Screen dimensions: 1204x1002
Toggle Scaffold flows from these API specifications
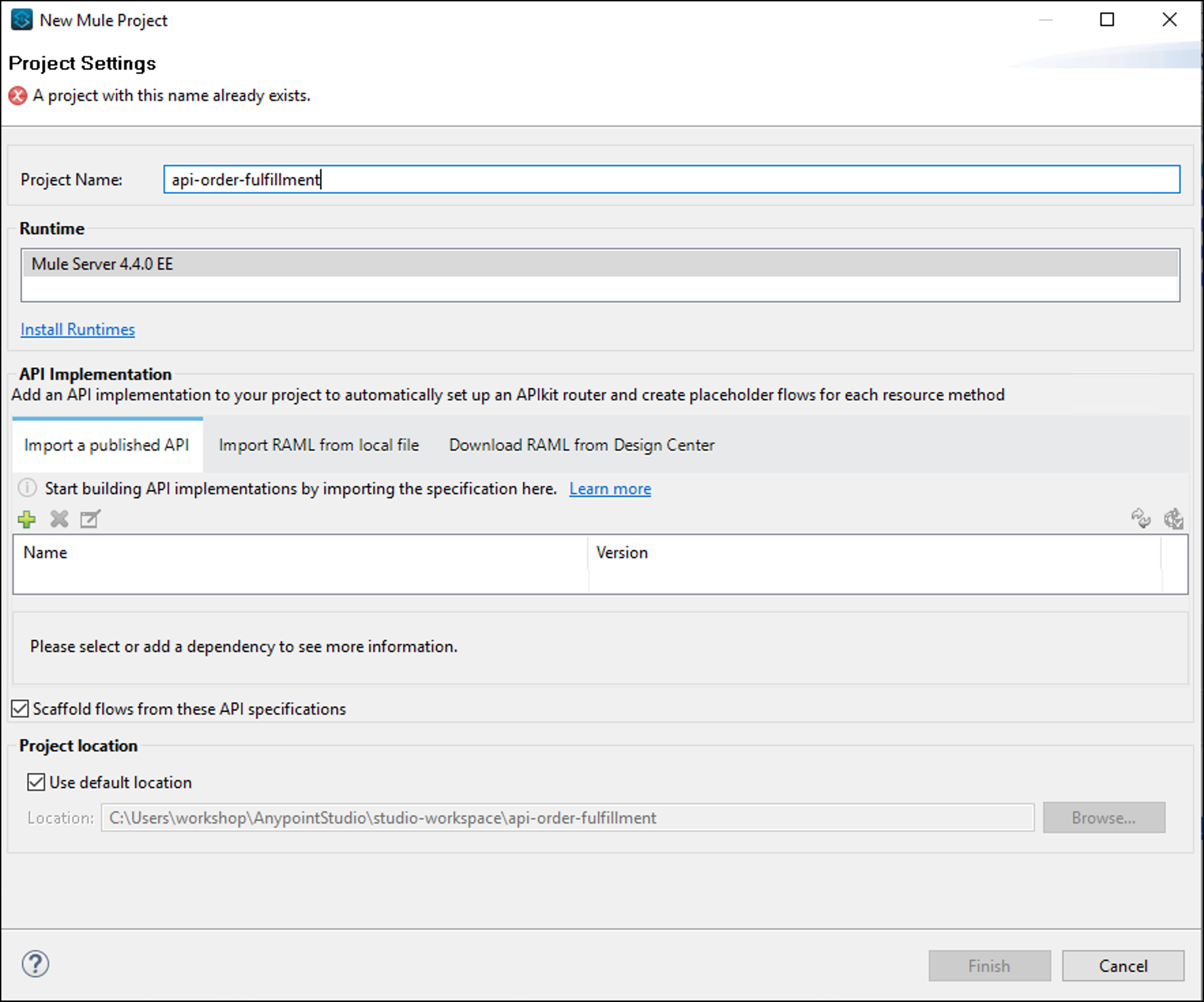point(20,709)
